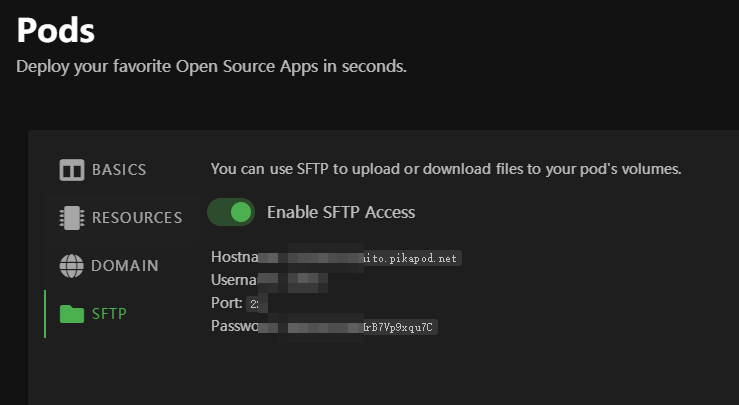
Task: Disable the Enable SFTP Access switch
Action: tap(231, 212)
